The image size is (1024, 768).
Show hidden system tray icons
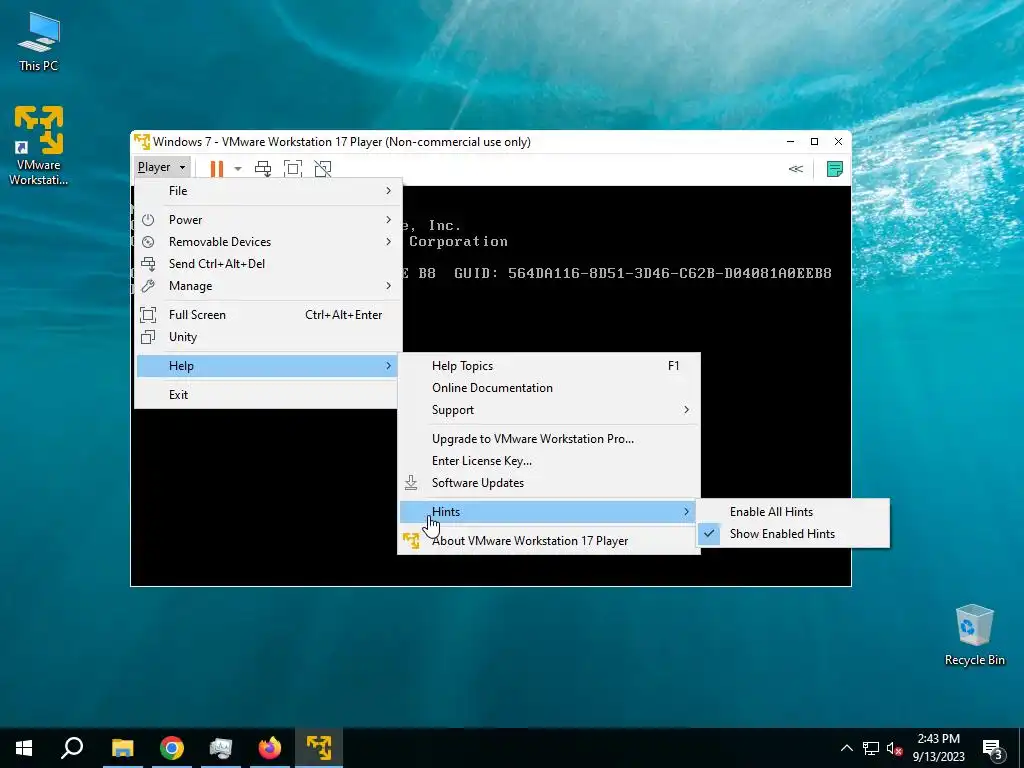[x=846, y=748]
